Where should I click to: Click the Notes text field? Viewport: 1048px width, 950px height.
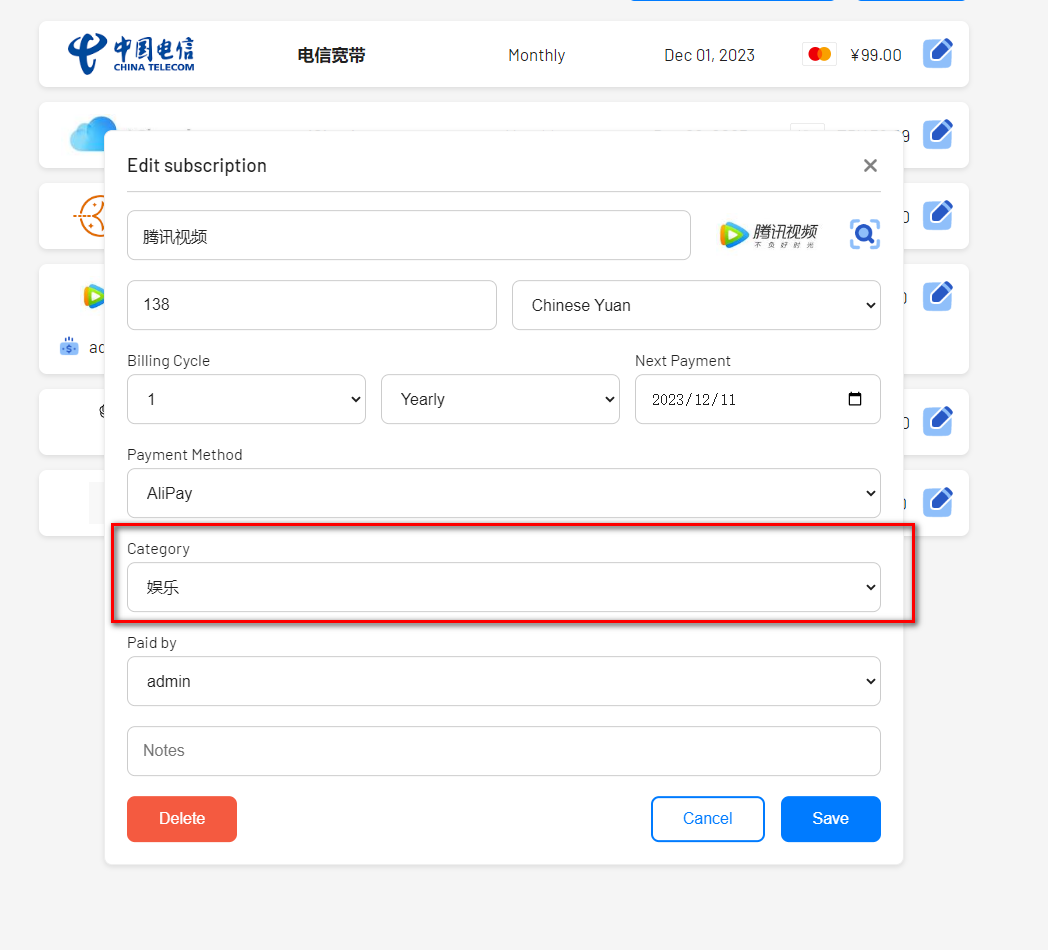coord(503,751)
